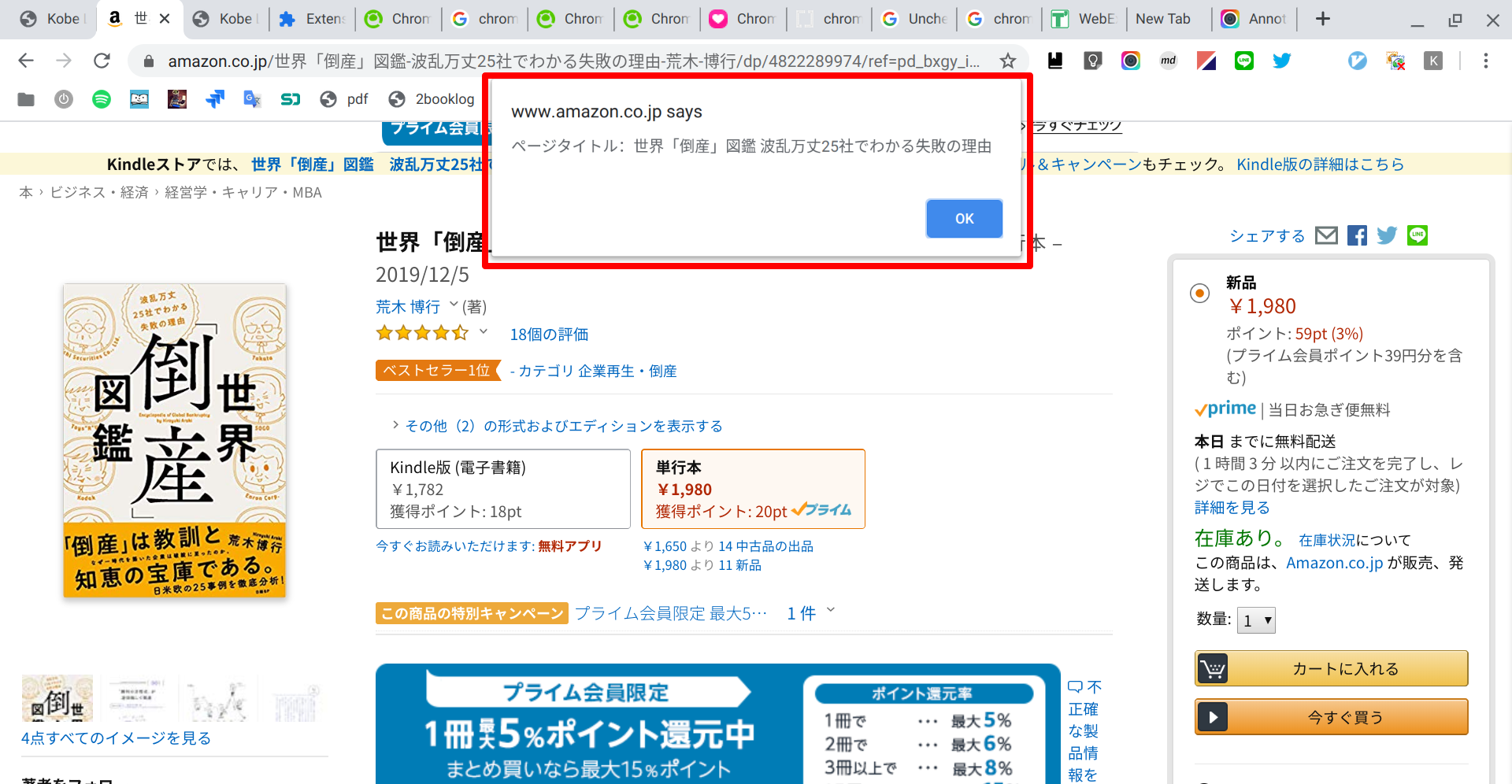Viewport: 1512px width, 784px height.
Task: Open author link 荒木 博行
Action: pyautogui.click(x=408, y=306)
